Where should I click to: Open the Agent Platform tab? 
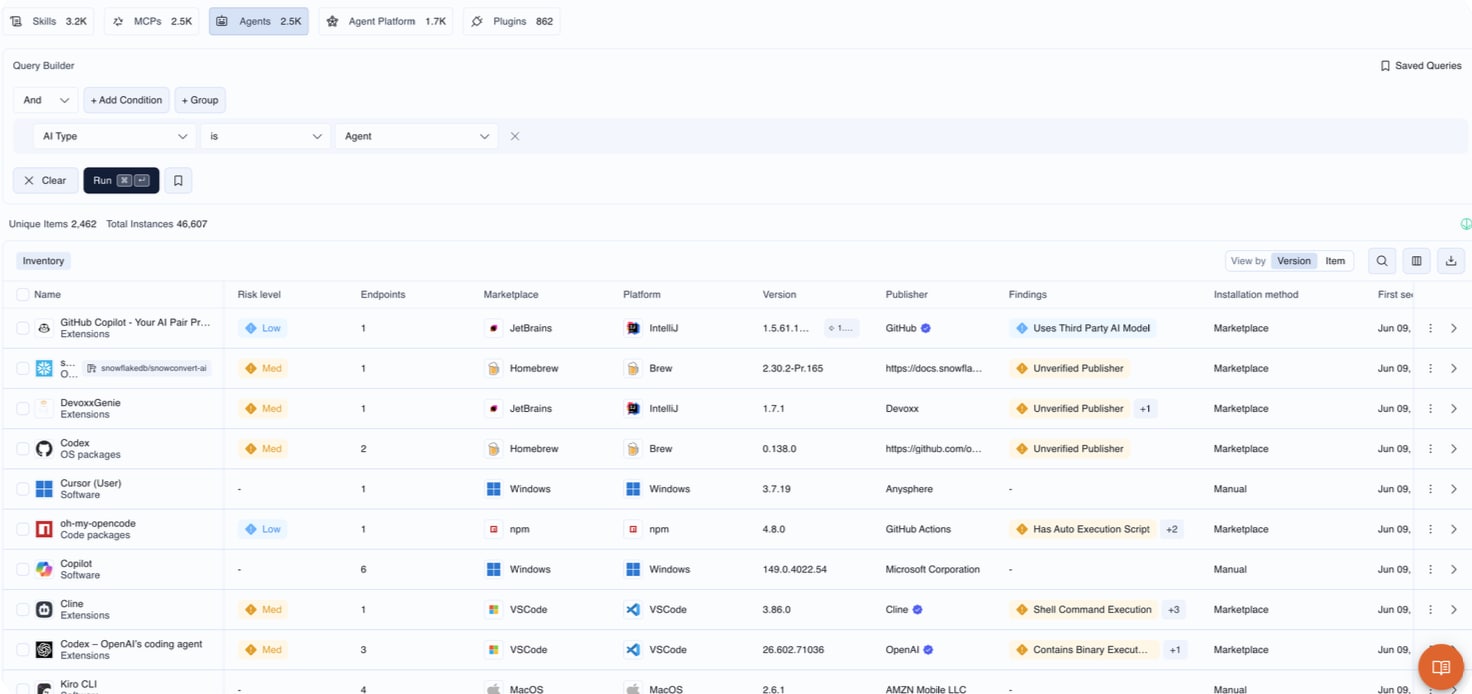(386, 21)
